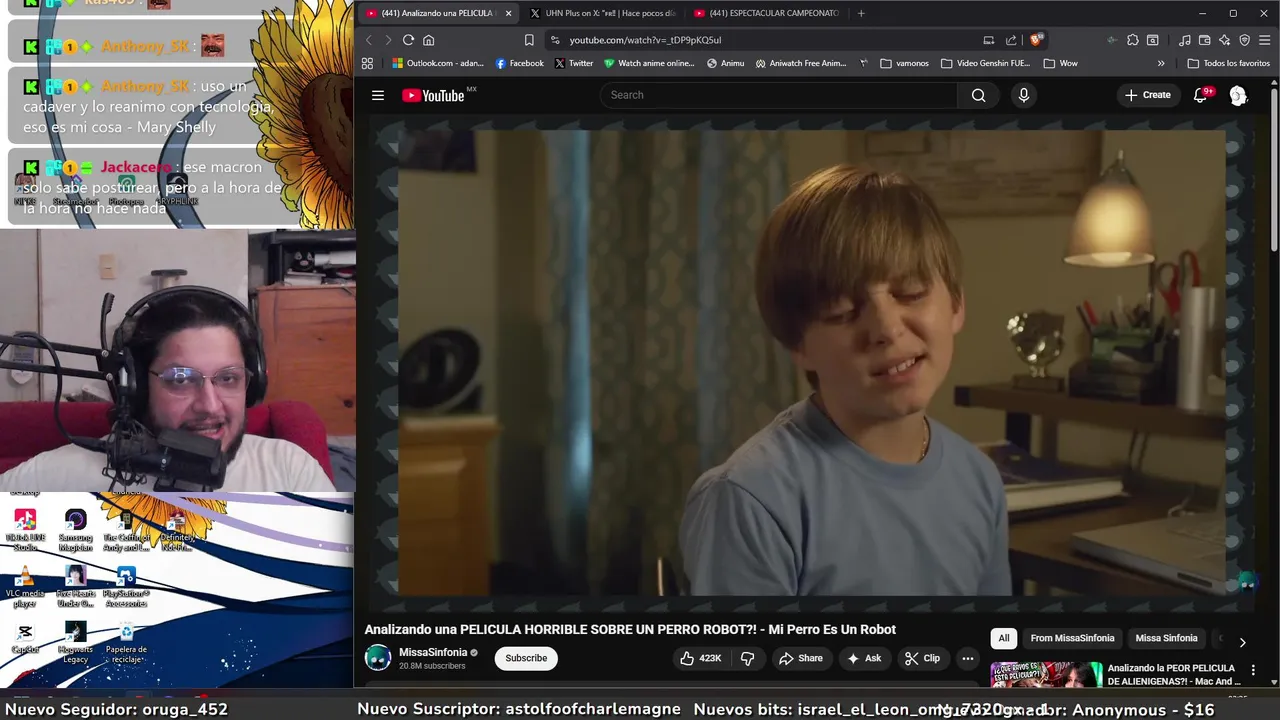
Task: Go back in the browser
Action: tap(368, 40)
